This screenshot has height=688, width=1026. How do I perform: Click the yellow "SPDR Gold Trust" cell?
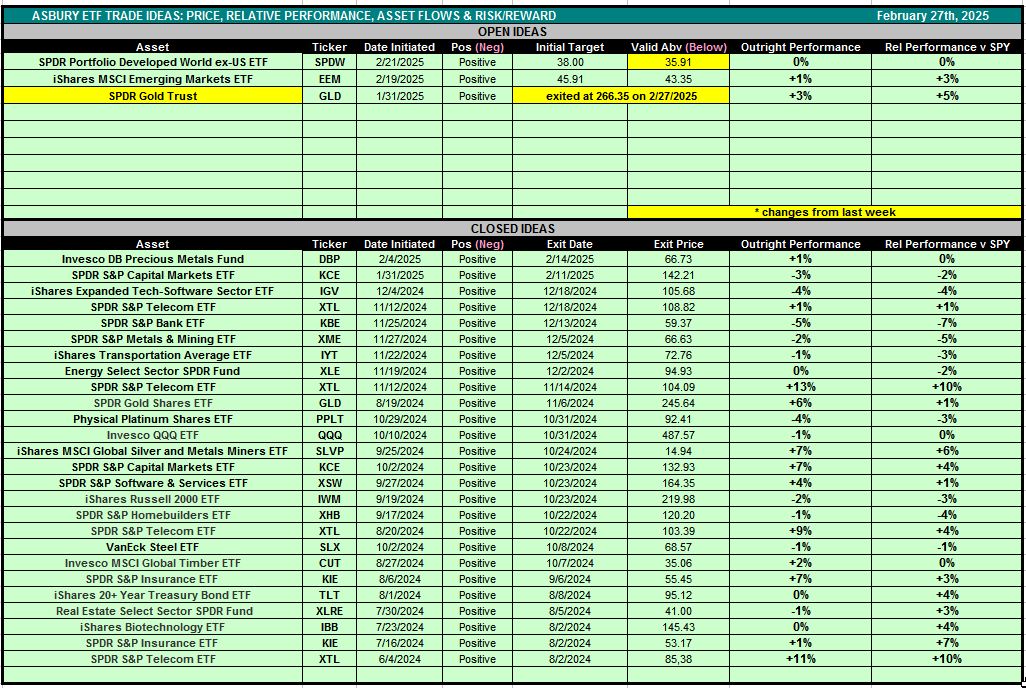(x=153, y=96)
